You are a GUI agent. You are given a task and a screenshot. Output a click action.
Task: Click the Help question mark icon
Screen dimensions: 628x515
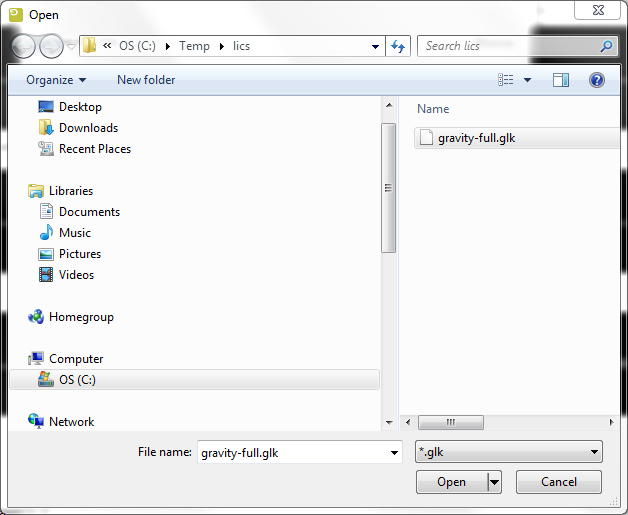tap(597, 80)
